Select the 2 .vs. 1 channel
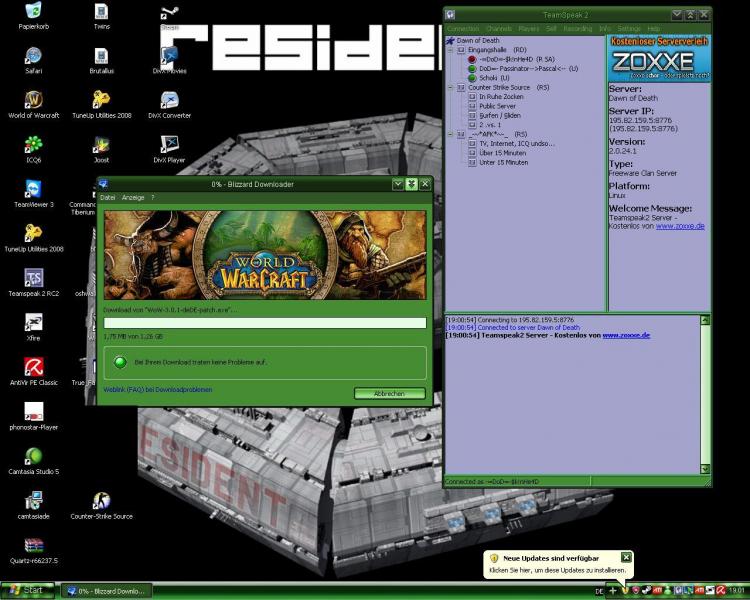The width and height of the screenshot is (750, 600). [x=485, y=125]
